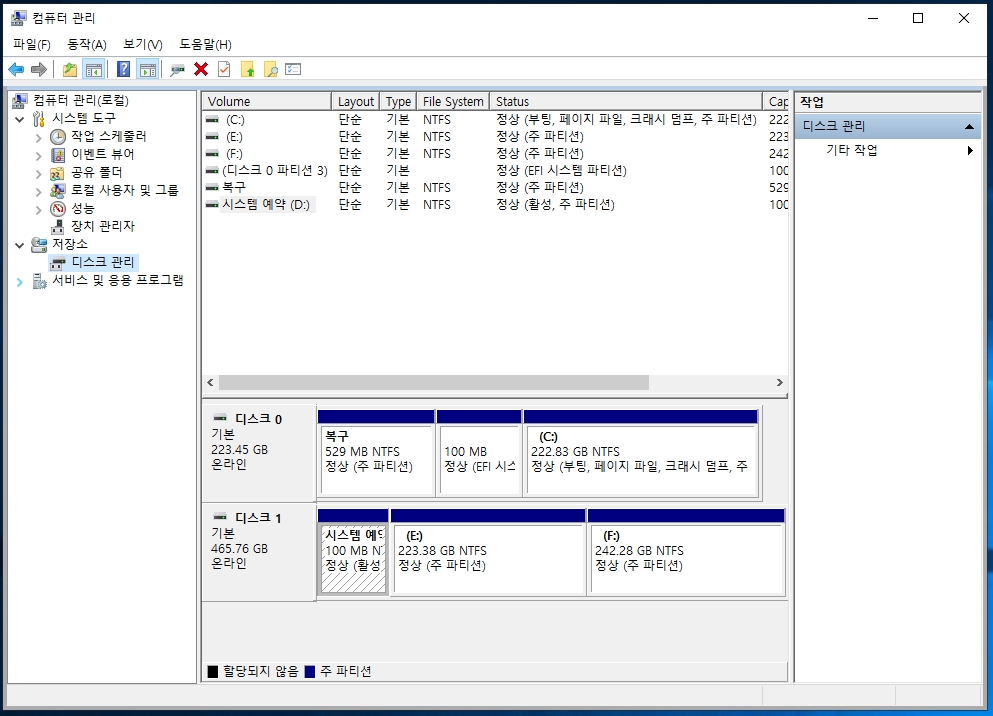Image resolution: width=993 pixels, height=716 pixels.
Task: Open the 보기(V) menu
Action: (x=142, y=44)
